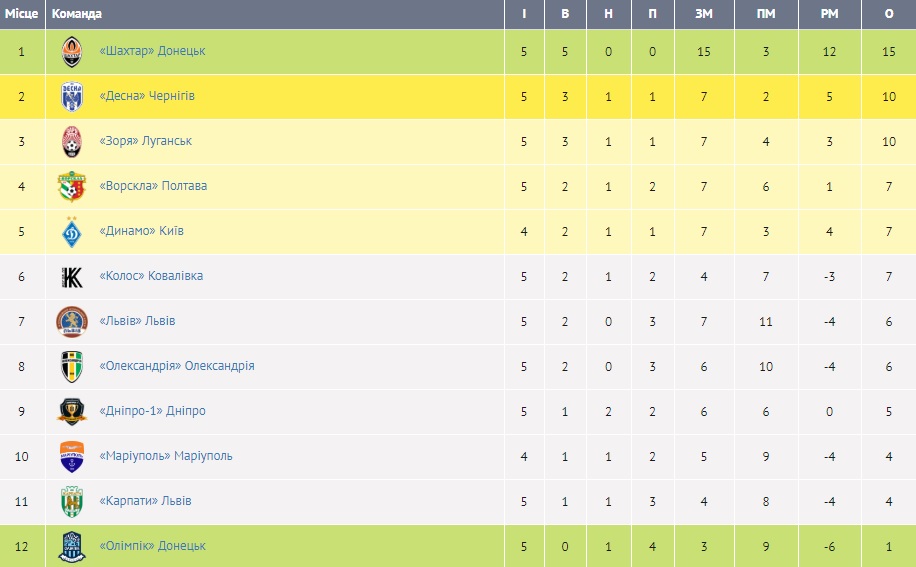Click the FC Lviv club crest
This screenshot has width=916, height=567.
pos(72,321)
